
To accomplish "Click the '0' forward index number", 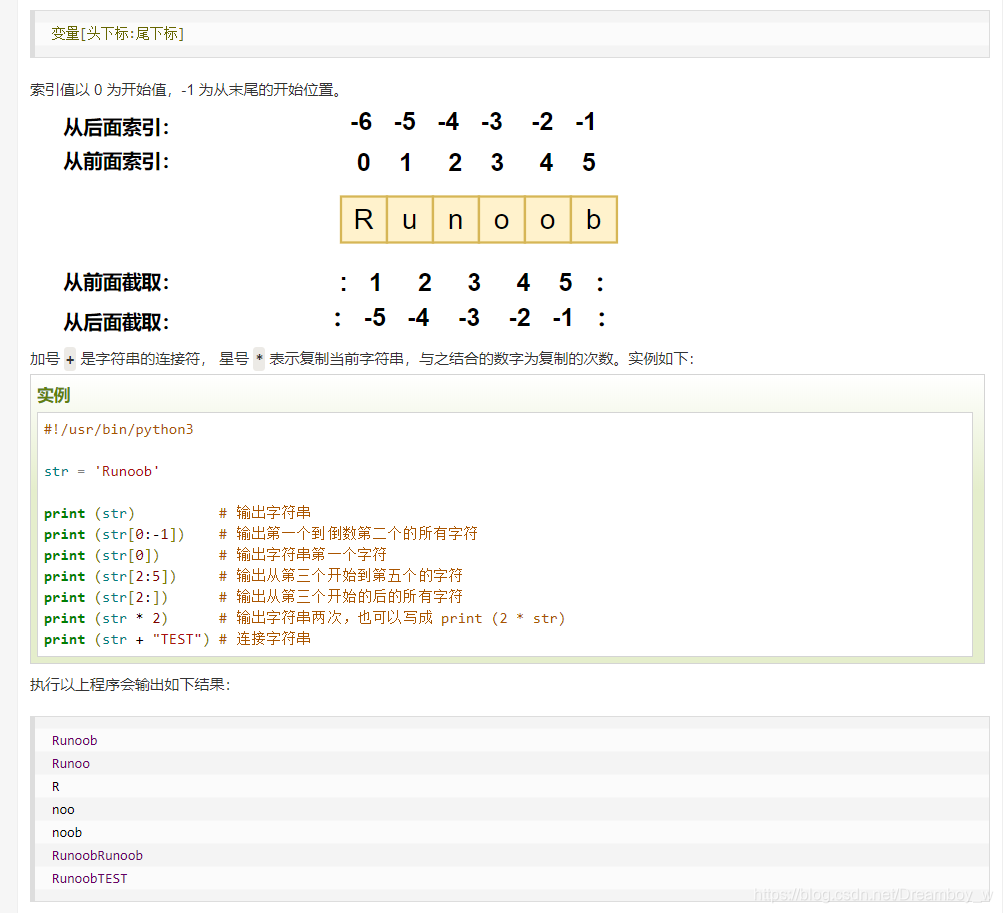I will pyautogui.click(x=363, y=163).
